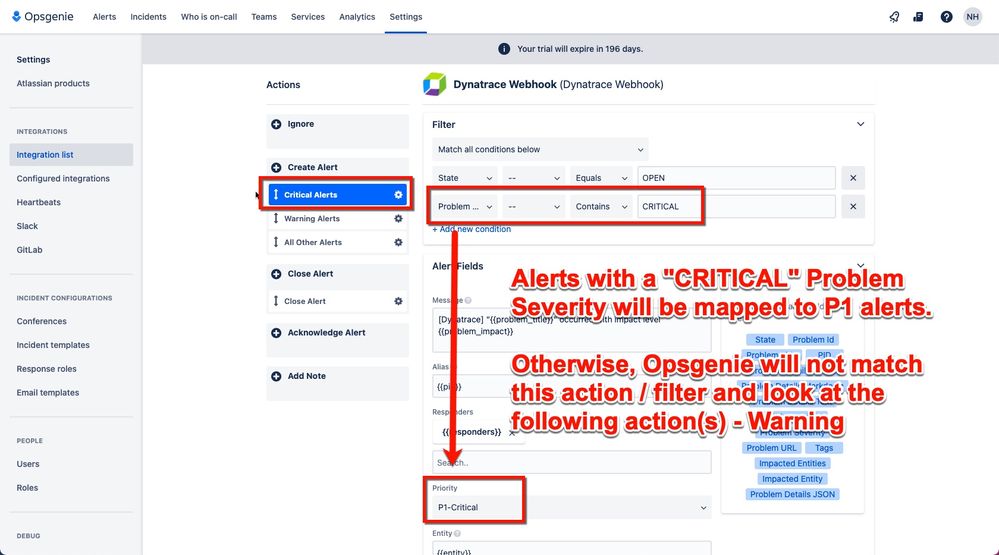This screenshot has height=555, width=999.
Task: Click the plus icon beside Acknowledge Alert
Action: pyautogui.click(x=276, y=333)
